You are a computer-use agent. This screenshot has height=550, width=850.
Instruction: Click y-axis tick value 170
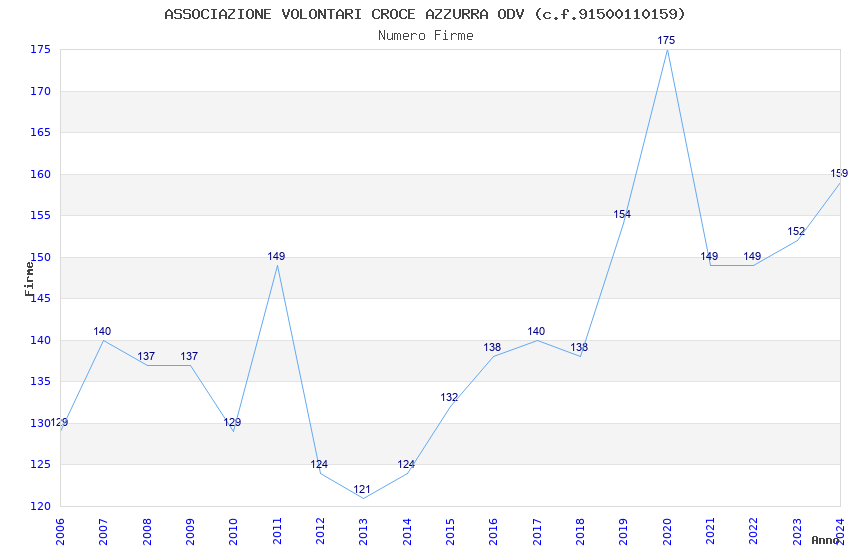[40, 91]
